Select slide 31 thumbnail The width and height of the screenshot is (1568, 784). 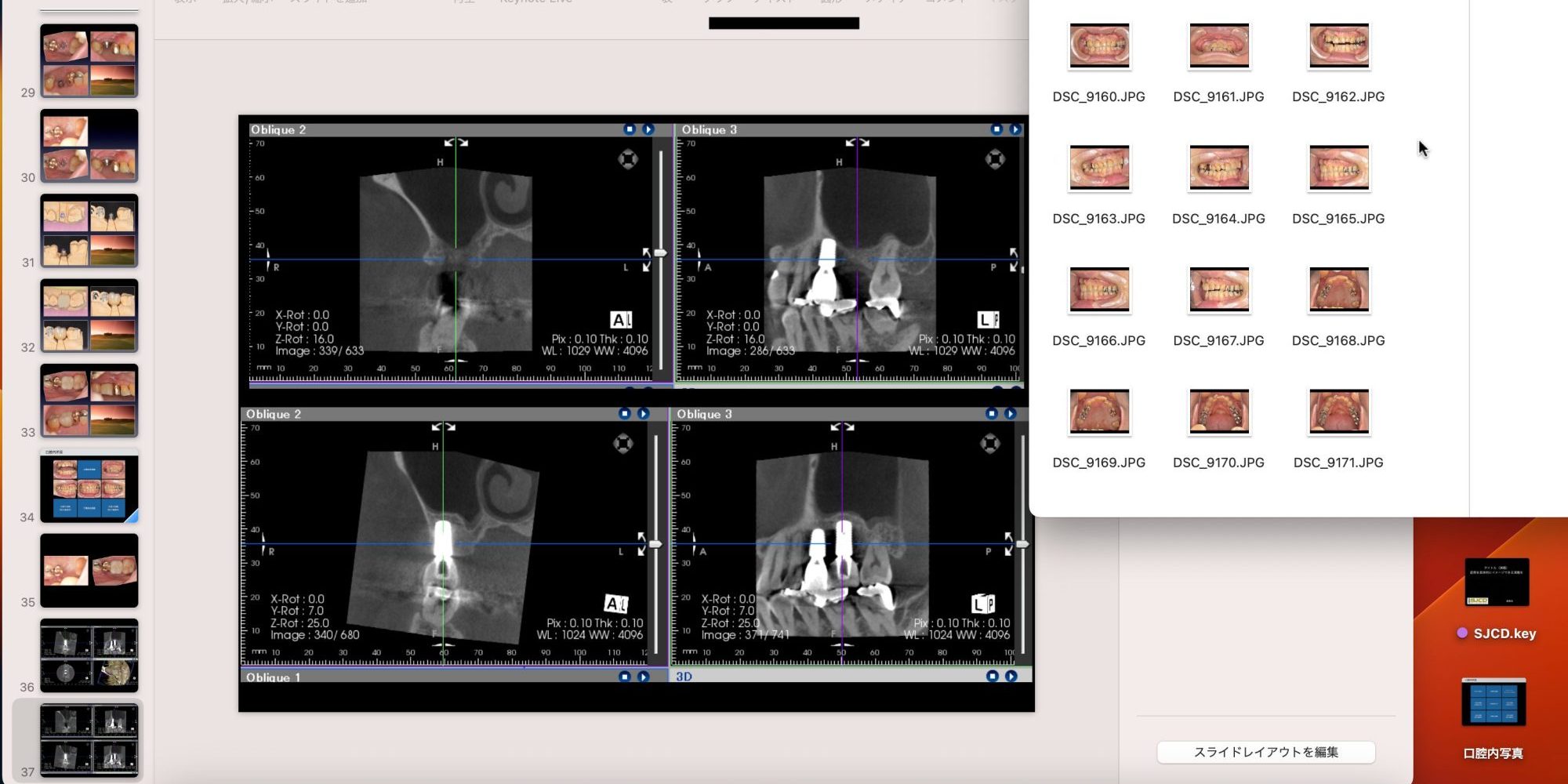click(89, 231)
